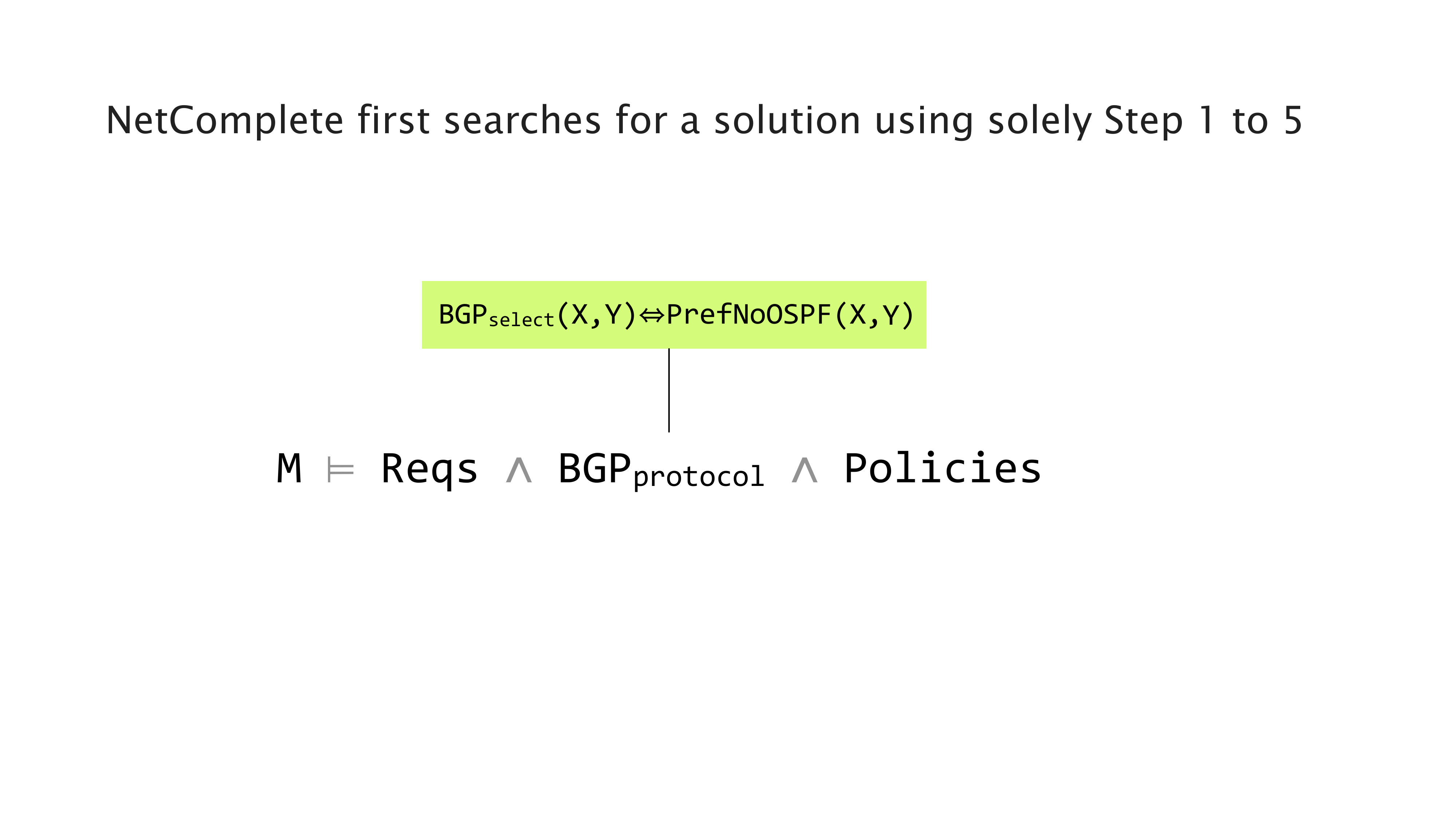Click the BGP text inside the green box
1456x819 pixels.
[463, 315]
